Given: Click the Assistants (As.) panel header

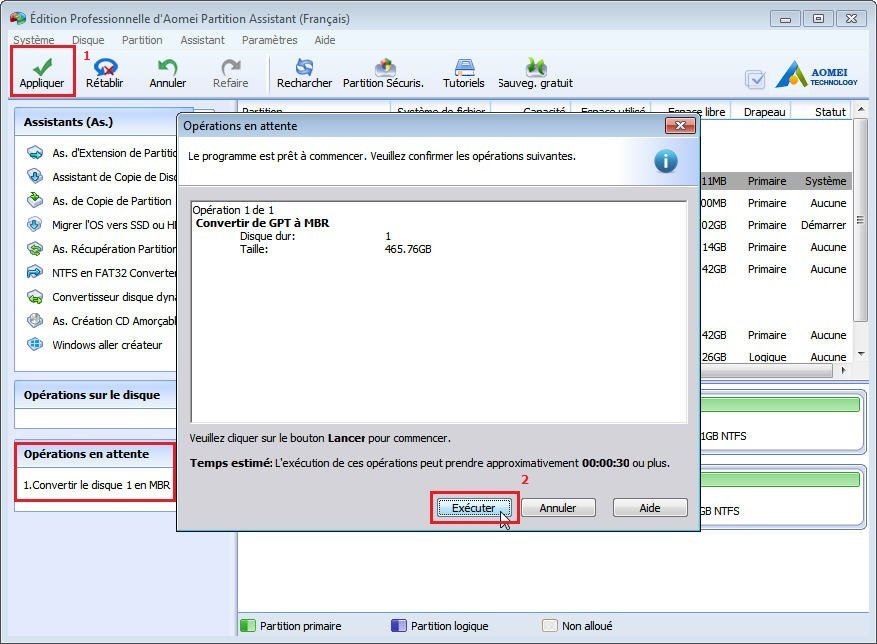Looking at the screenshot, I should 95,122.
